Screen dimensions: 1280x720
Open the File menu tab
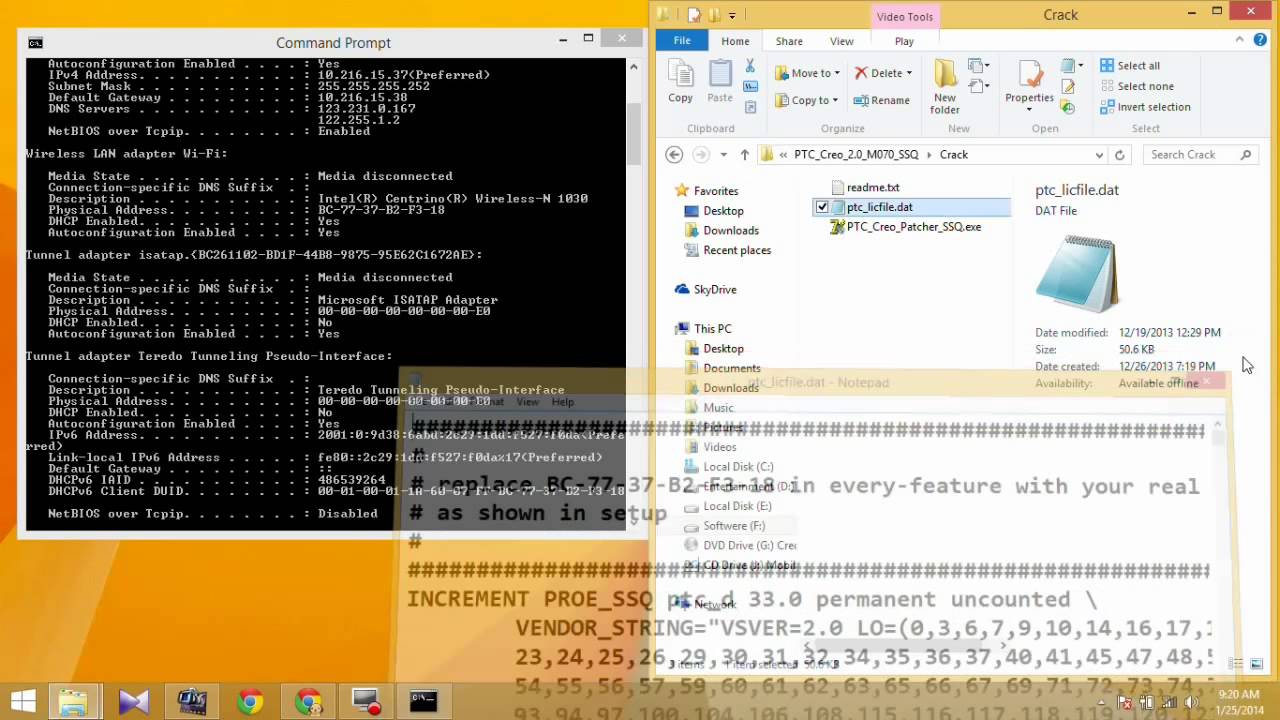[x=681, y=41]
